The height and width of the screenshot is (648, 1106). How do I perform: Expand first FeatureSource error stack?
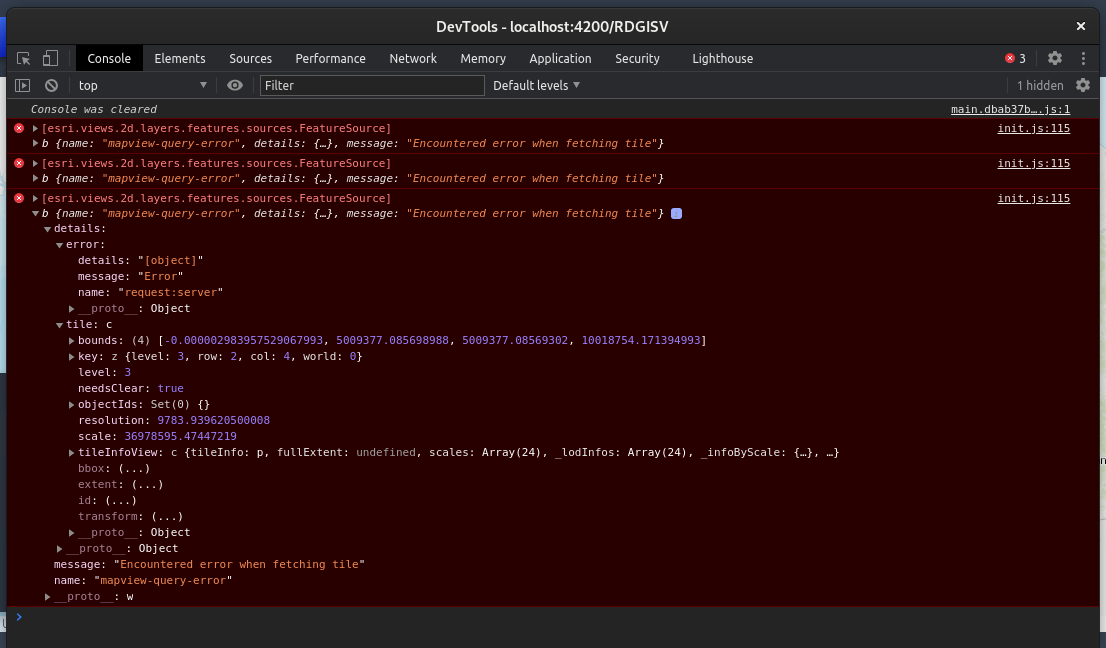click(35, 128)
